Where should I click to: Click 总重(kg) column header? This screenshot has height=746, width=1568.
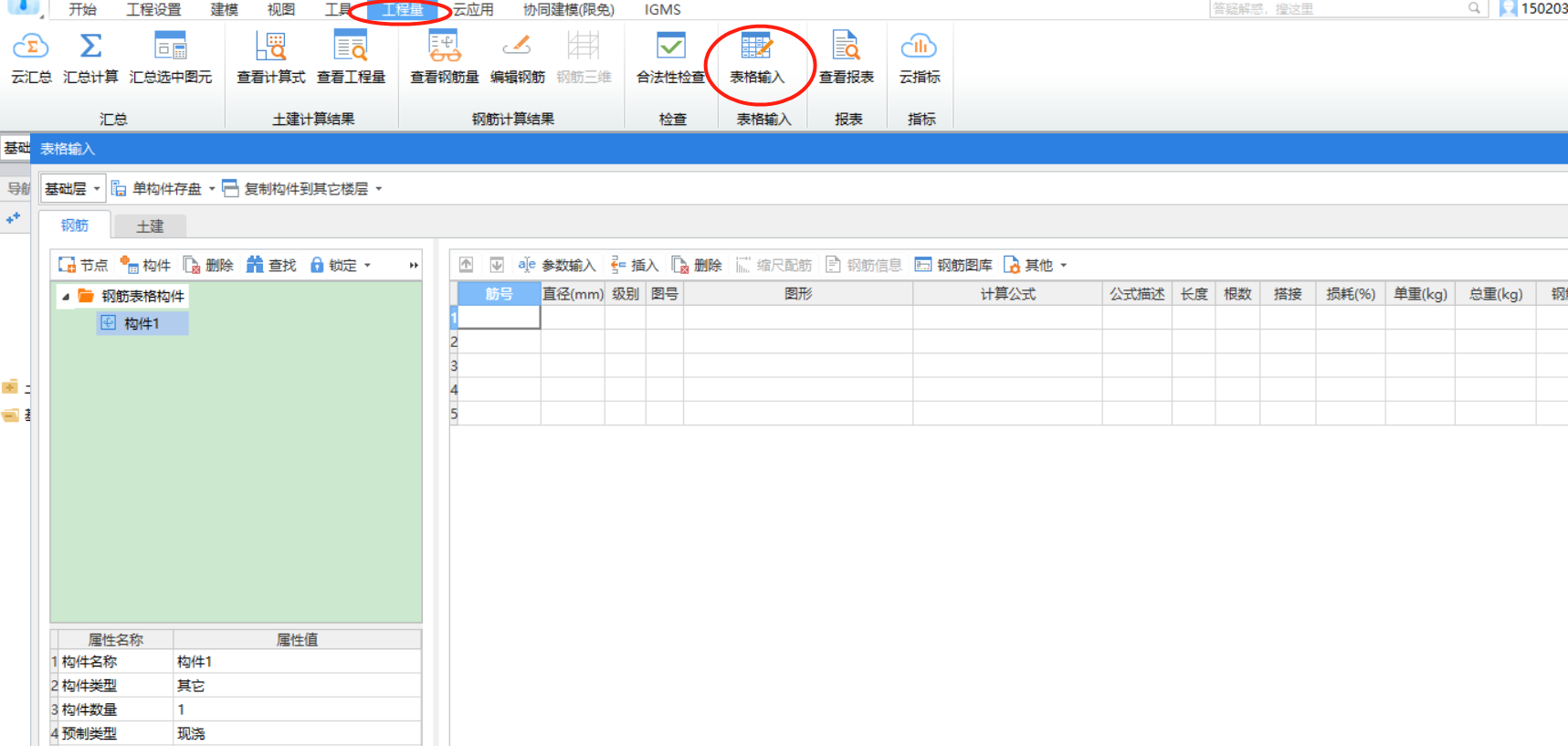point(1496,294)
